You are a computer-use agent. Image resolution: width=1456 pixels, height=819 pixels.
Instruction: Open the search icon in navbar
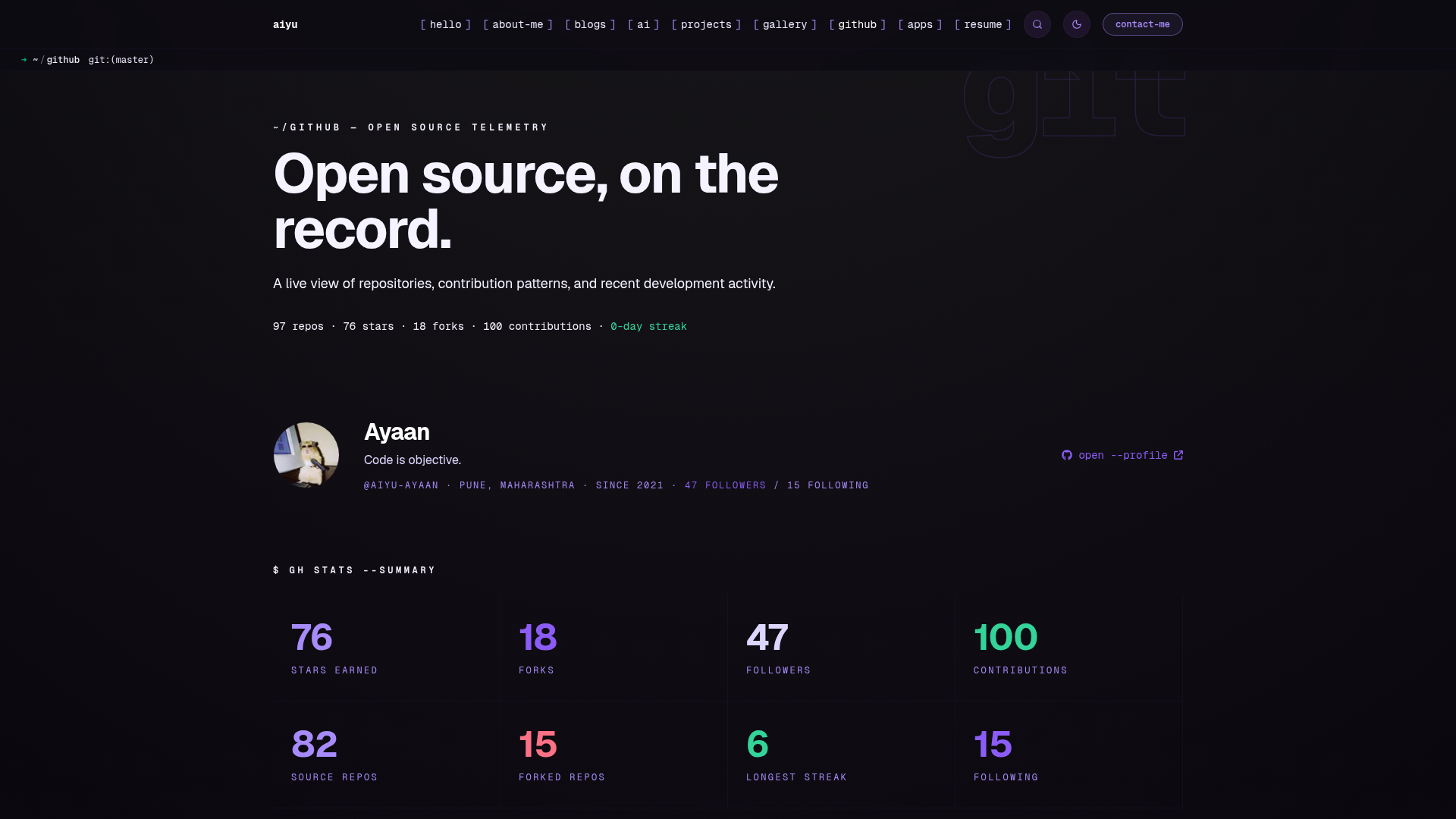(x=1037, y=24)
